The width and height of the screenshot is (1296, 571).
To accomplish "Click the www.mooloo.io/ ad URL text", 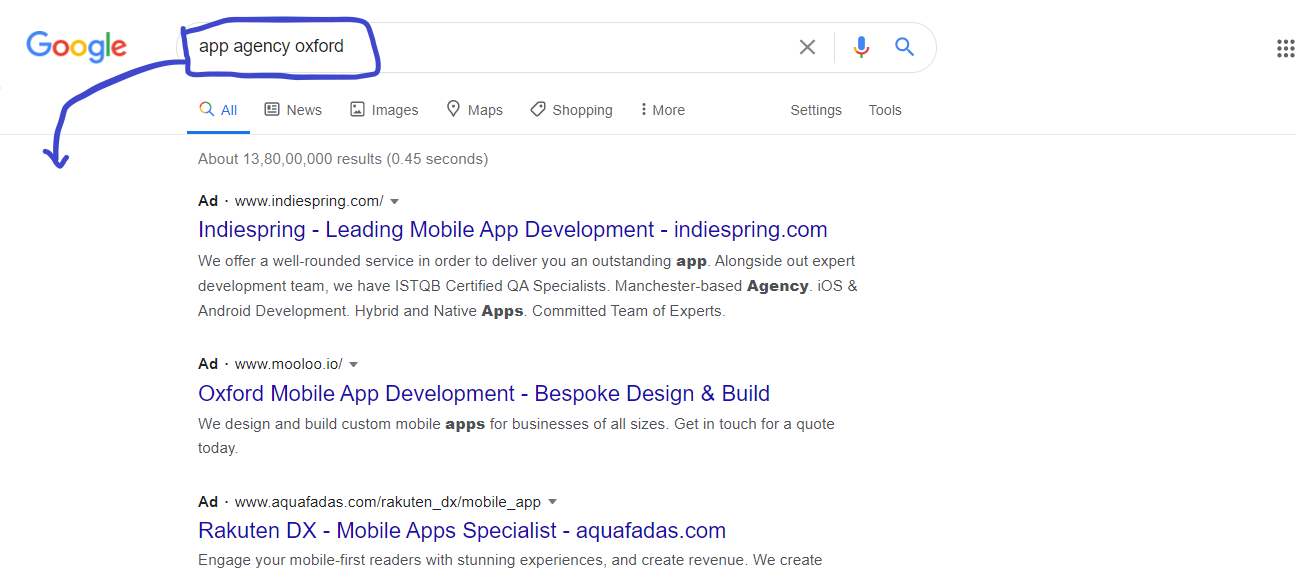I will coord(288,364).
